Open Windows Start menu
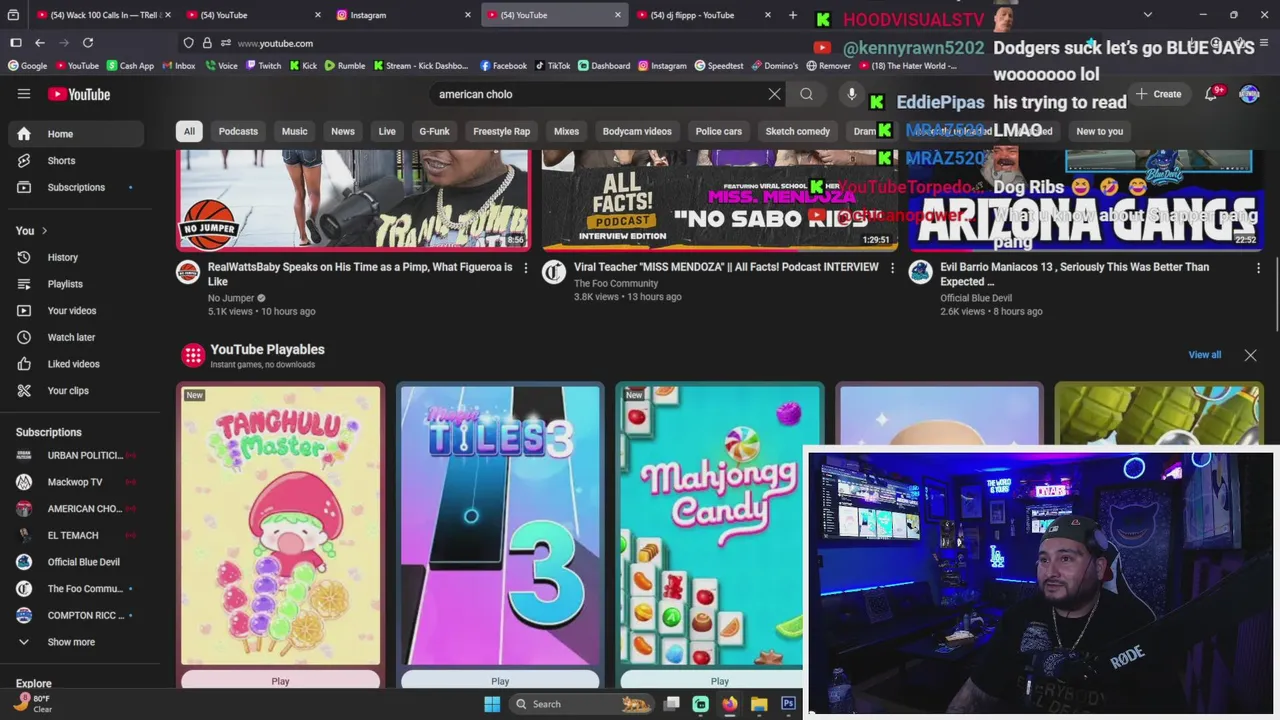1280x720 pixels. [491, 704]
